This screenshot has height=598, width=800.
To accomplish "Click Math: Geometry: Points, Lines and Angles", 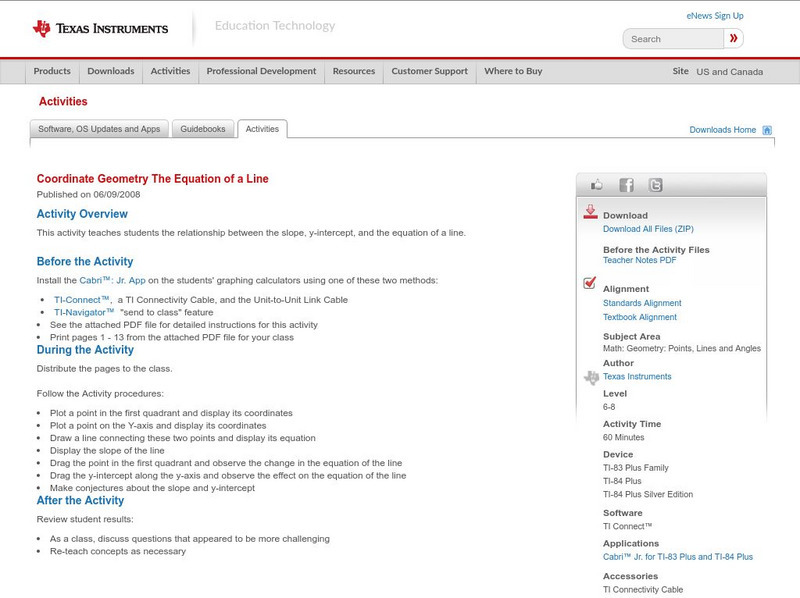I will point(682,348).
